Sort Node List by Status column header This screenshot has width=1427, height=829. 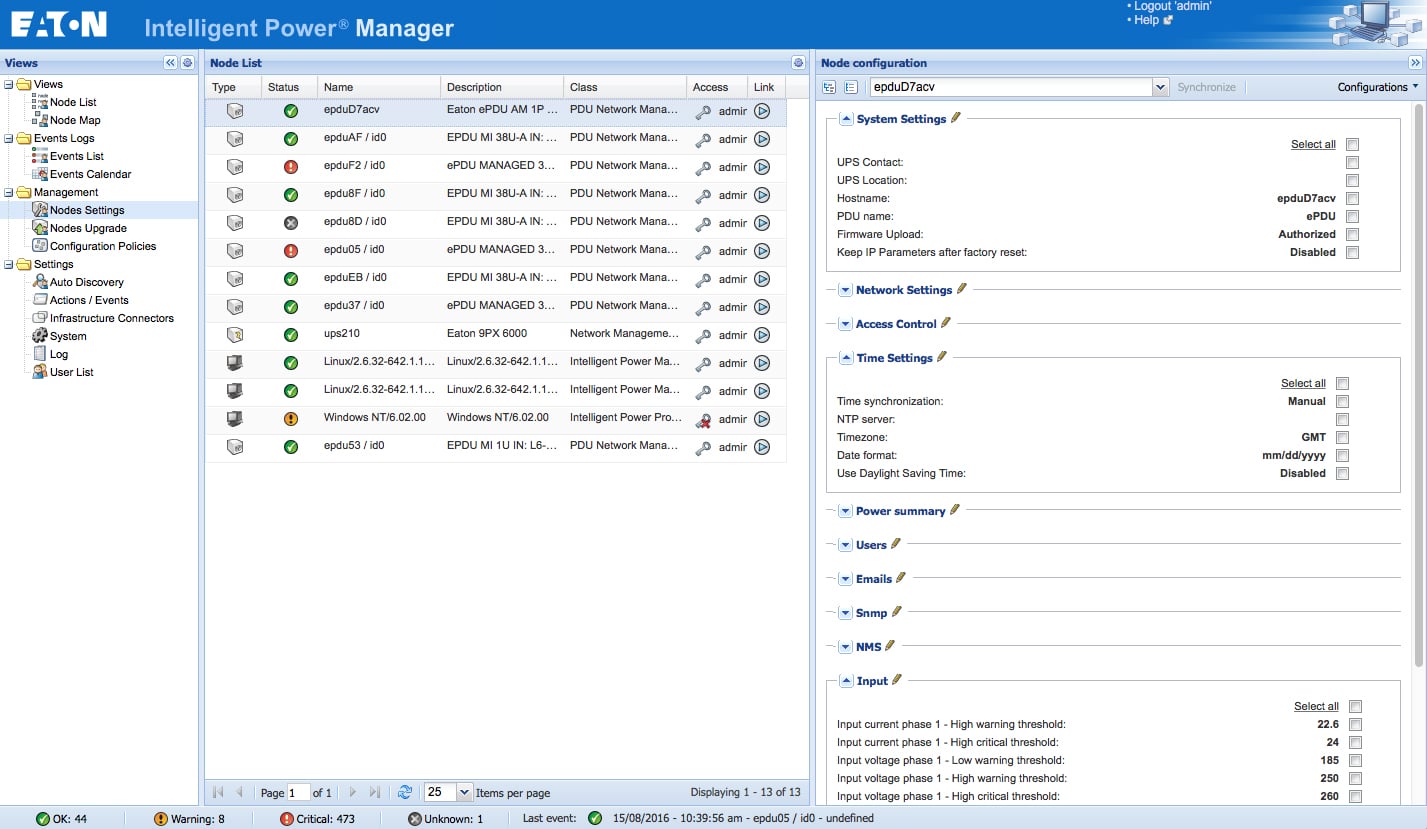coord(289,87)
